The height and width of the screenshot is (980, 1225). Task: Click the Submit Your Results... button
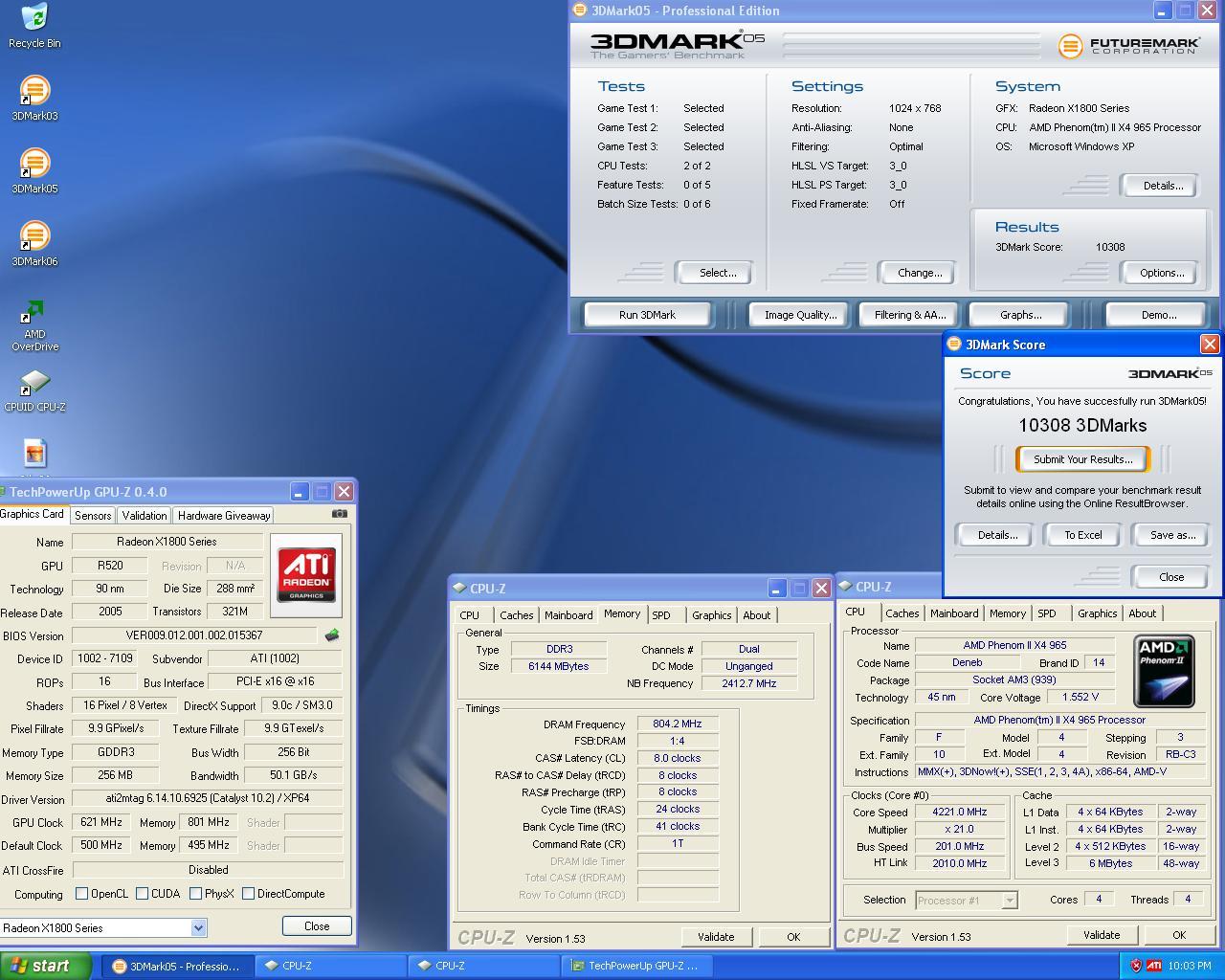1082,459
